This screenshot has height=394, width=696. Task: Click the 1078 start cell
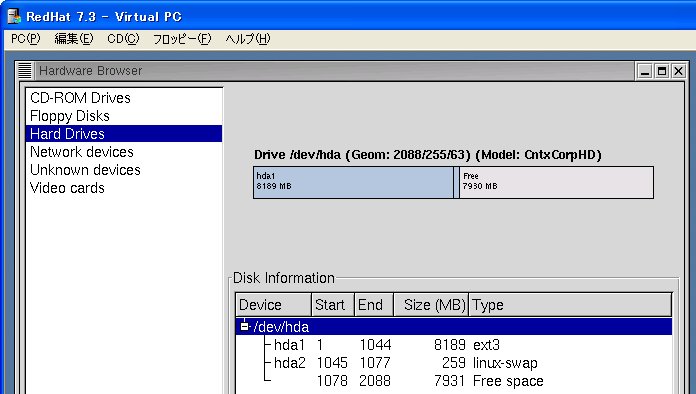tap(332, 381)
